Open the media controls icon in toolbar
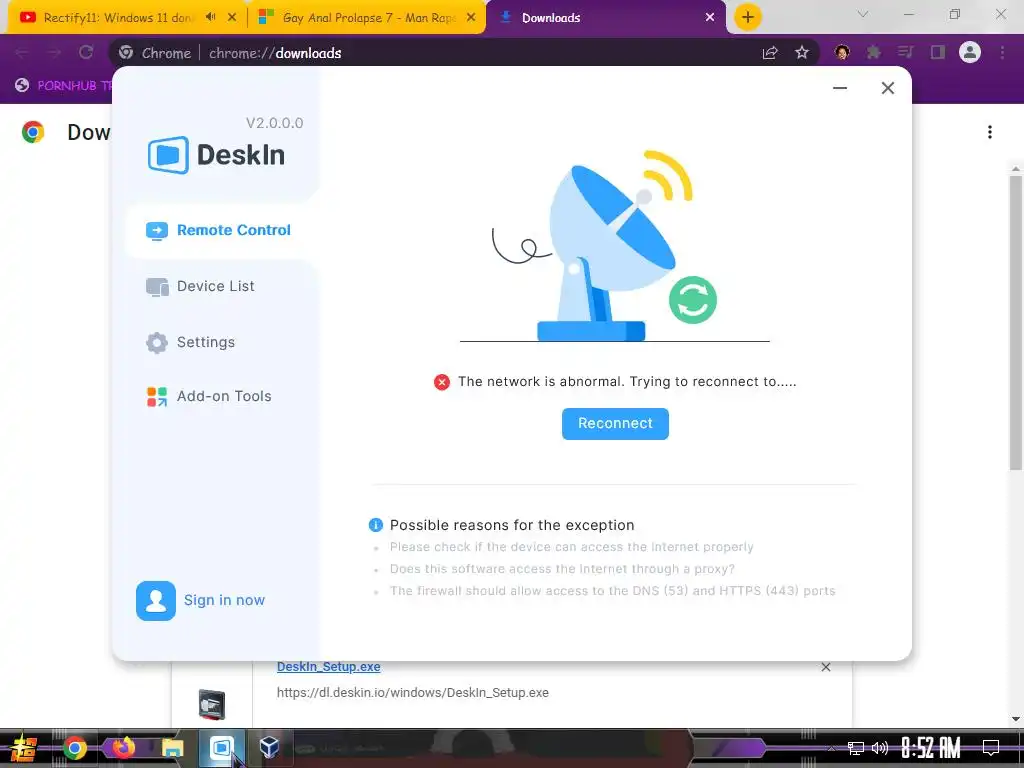The image size is (1024, 768). [x=905, y=52]
